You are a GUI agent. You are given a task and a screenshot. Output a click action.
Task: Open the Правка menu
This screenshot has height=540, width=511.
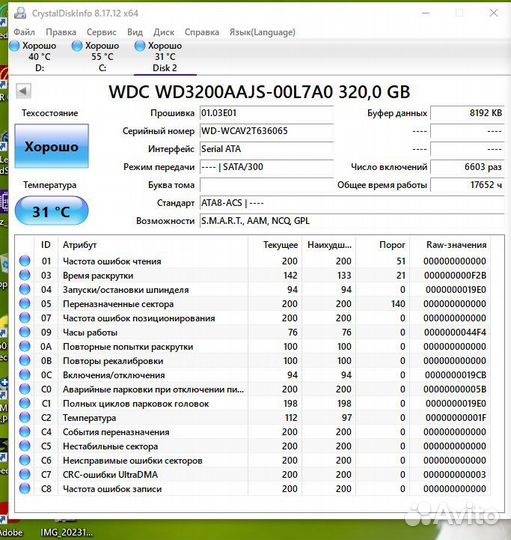61,32
